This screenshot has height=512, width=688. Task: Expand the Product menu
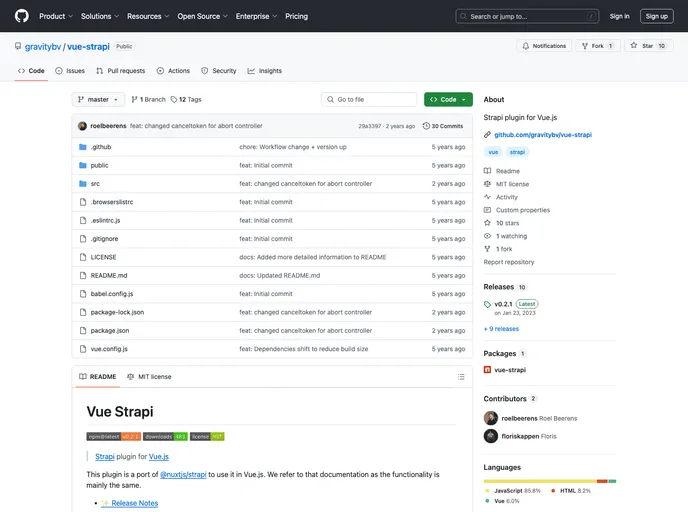click(x=56, y=16)
